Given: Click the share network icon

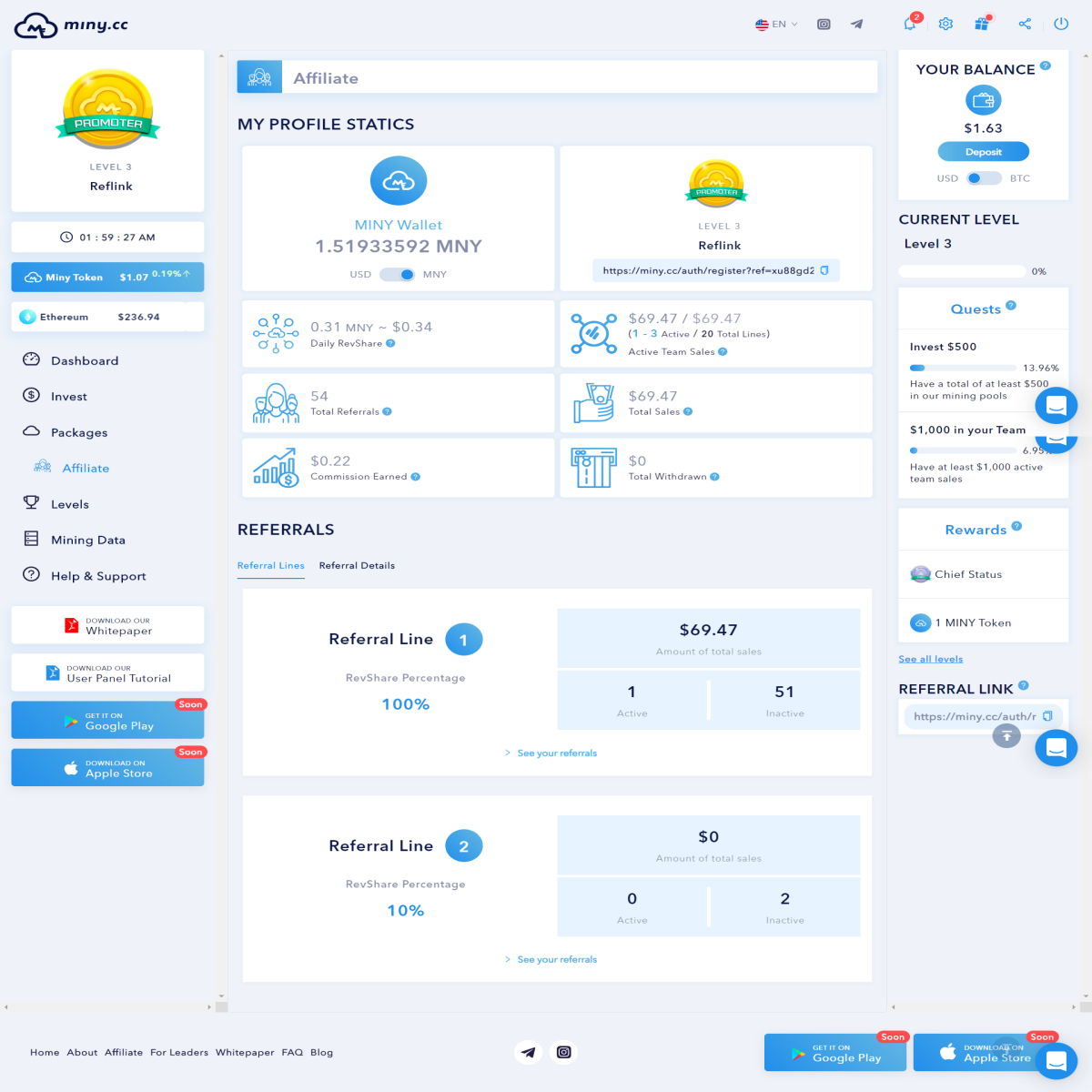Looking at the screenshot, I should [1025, 24].
